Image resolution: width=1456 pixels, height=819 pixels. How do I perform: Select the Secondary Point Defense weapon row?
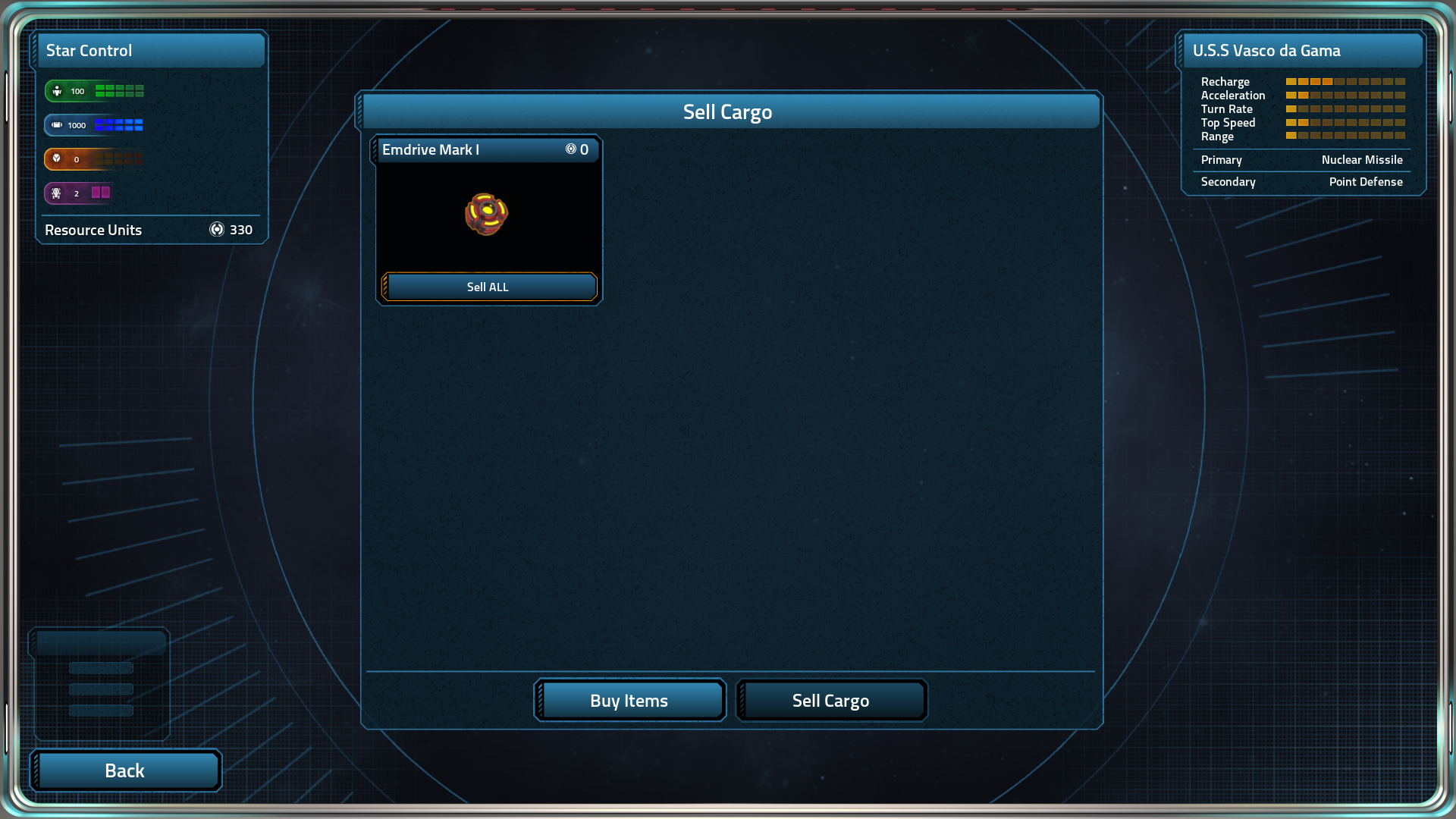click(x=1302, y=182)
